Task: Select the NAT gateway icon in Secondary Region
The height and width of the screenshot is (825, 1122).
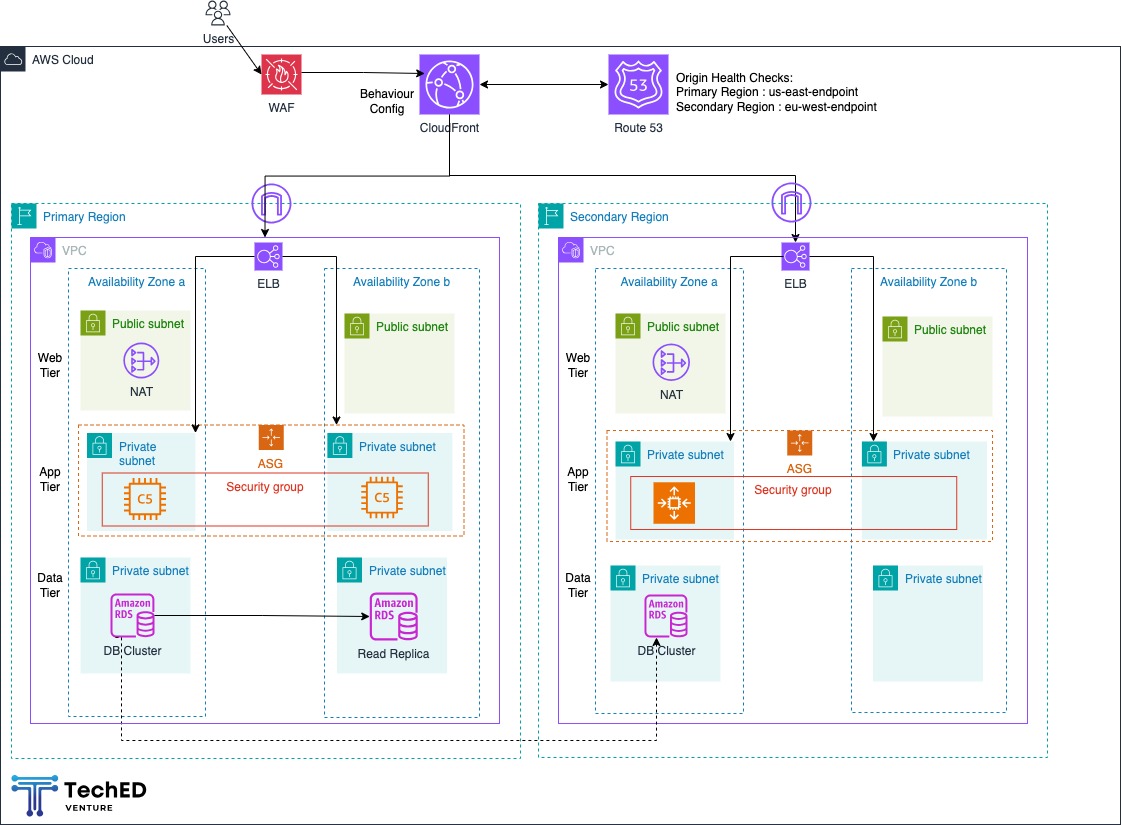Action: 671,363
